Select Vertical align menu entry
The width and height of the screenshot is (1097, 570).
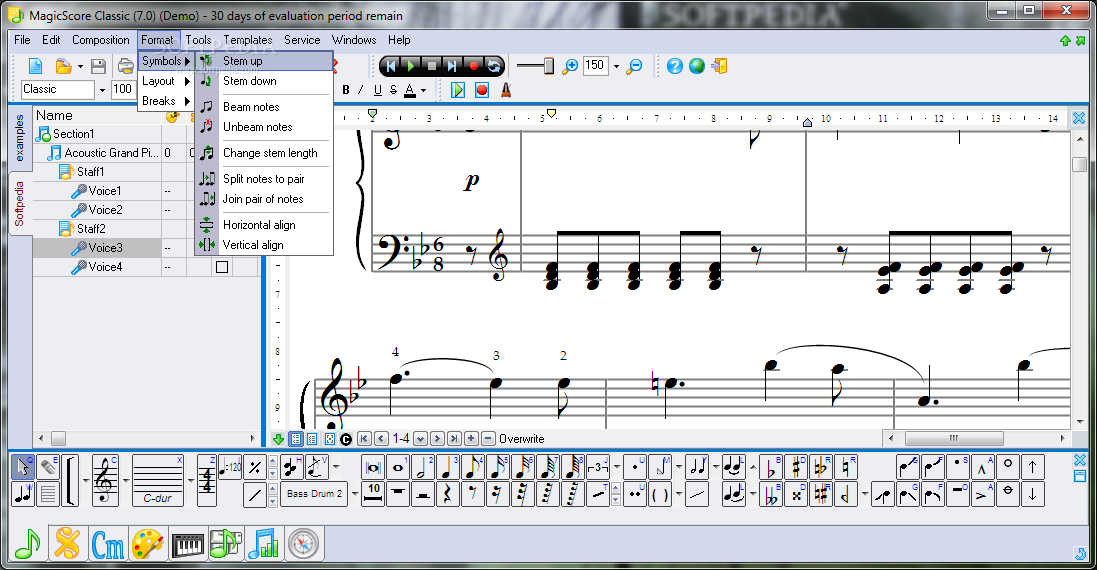click(x=263, y=245)
